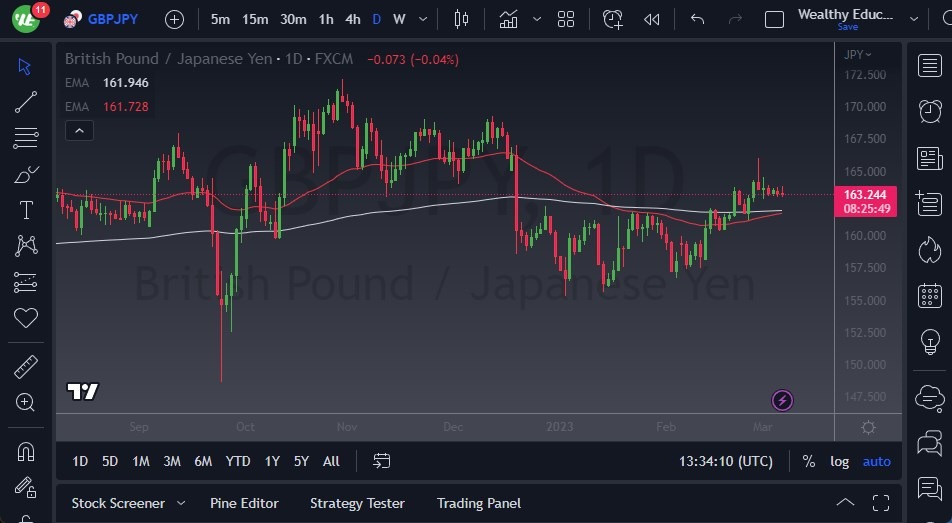Set the range to 6M
This screenshot has width=952, height=523.
(203, 462)
